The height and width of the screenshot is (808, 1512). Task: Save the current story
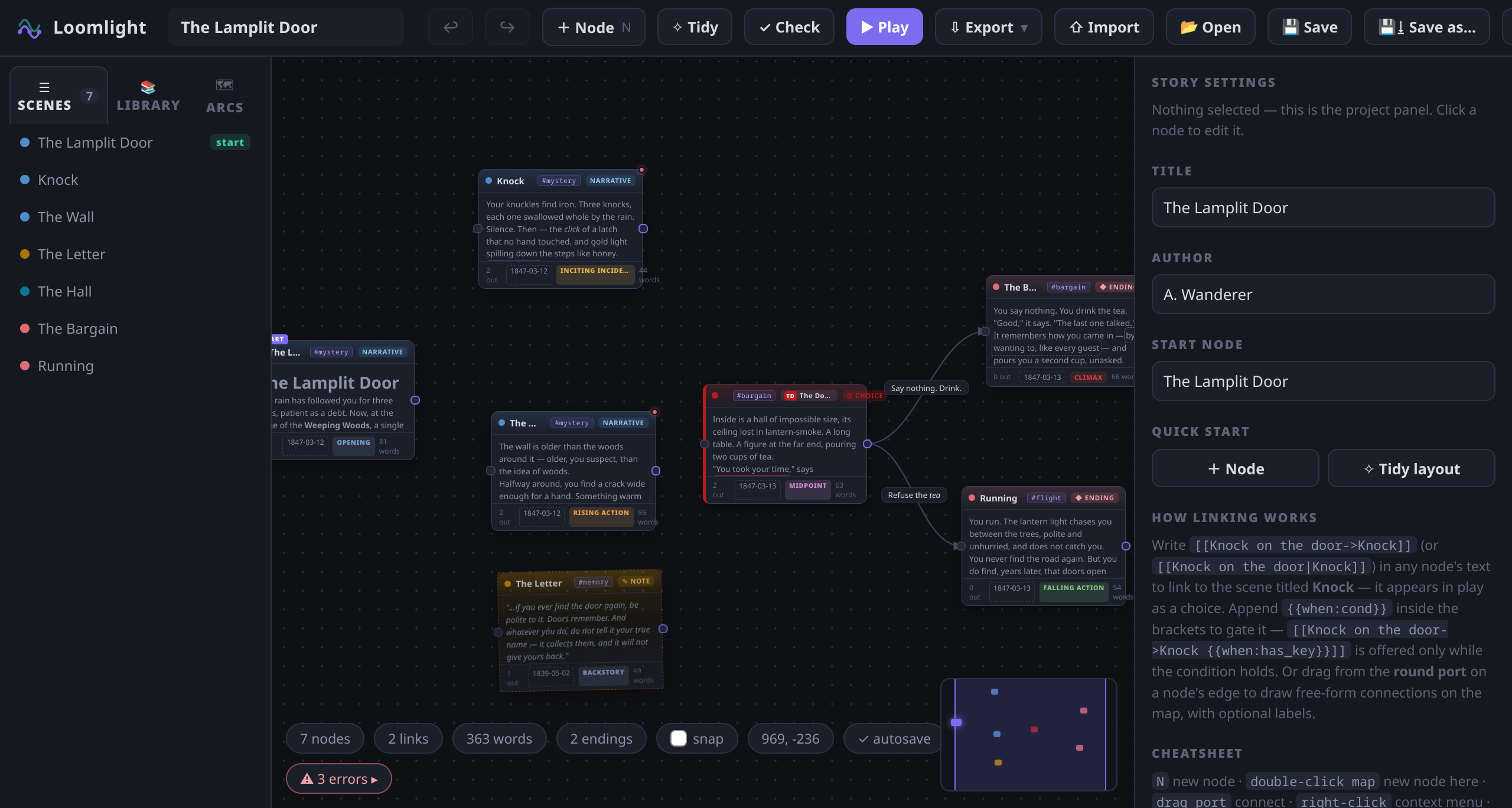coord(1309,27)
